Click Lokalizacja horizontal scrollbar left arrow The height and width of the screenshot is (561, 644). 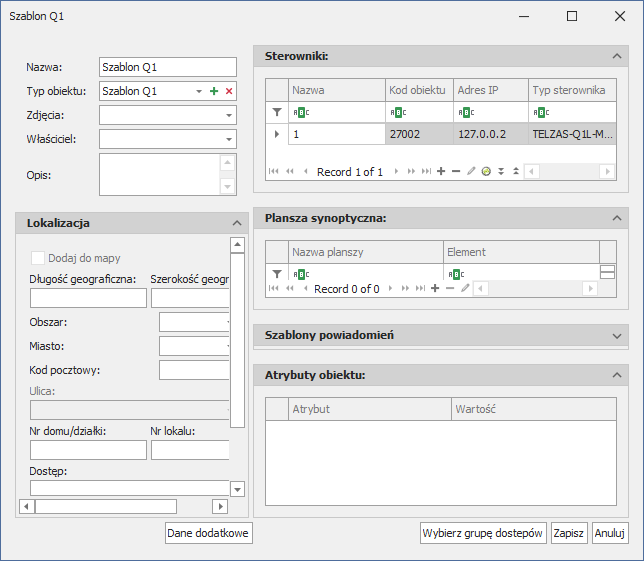(27, 506)
